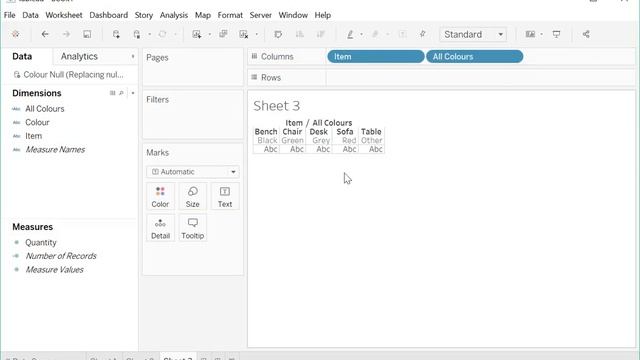Switch to the Data pane tab
Image resolution: width=640 pixels, height=360 pixels.
pyautogui.click(x=22, y=56)
